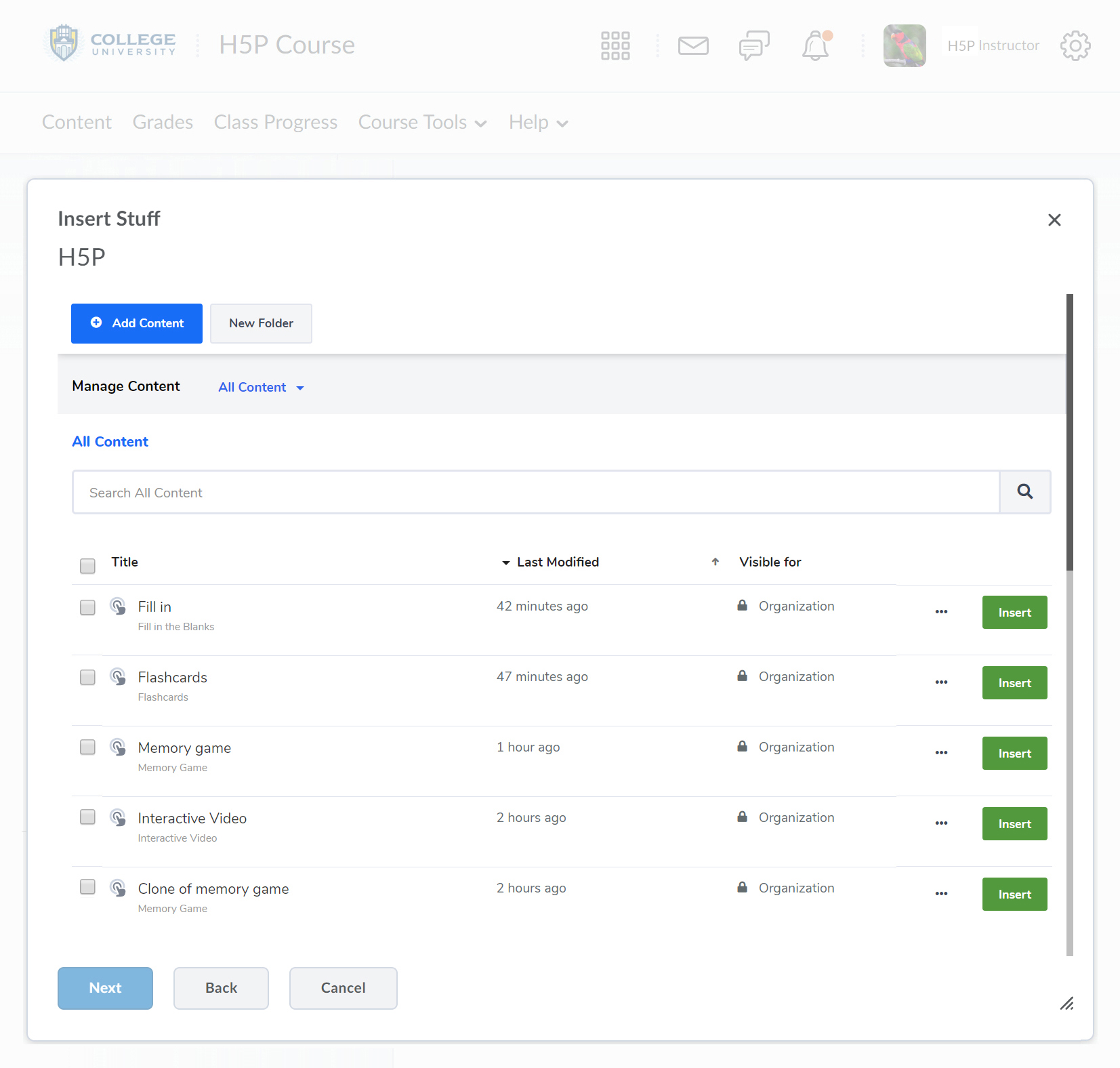Click the resize handle of dialog
Image resolution: width=1120 pixels, height=1068 pixels.
(x=1066, y=1004)
